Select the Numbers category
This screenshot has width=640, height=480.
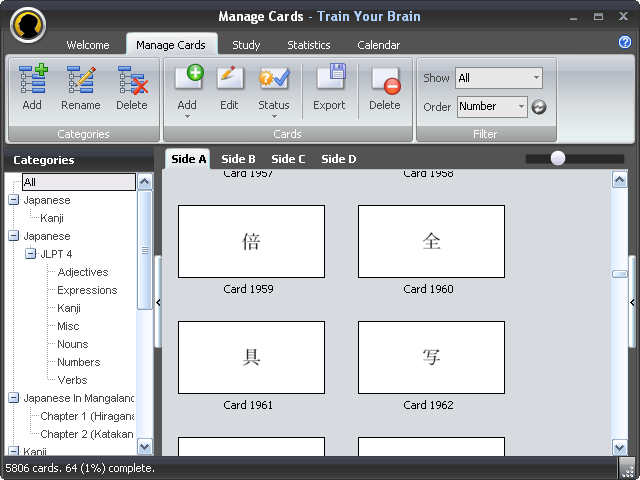pyautogui.click(x=78, y=362)
